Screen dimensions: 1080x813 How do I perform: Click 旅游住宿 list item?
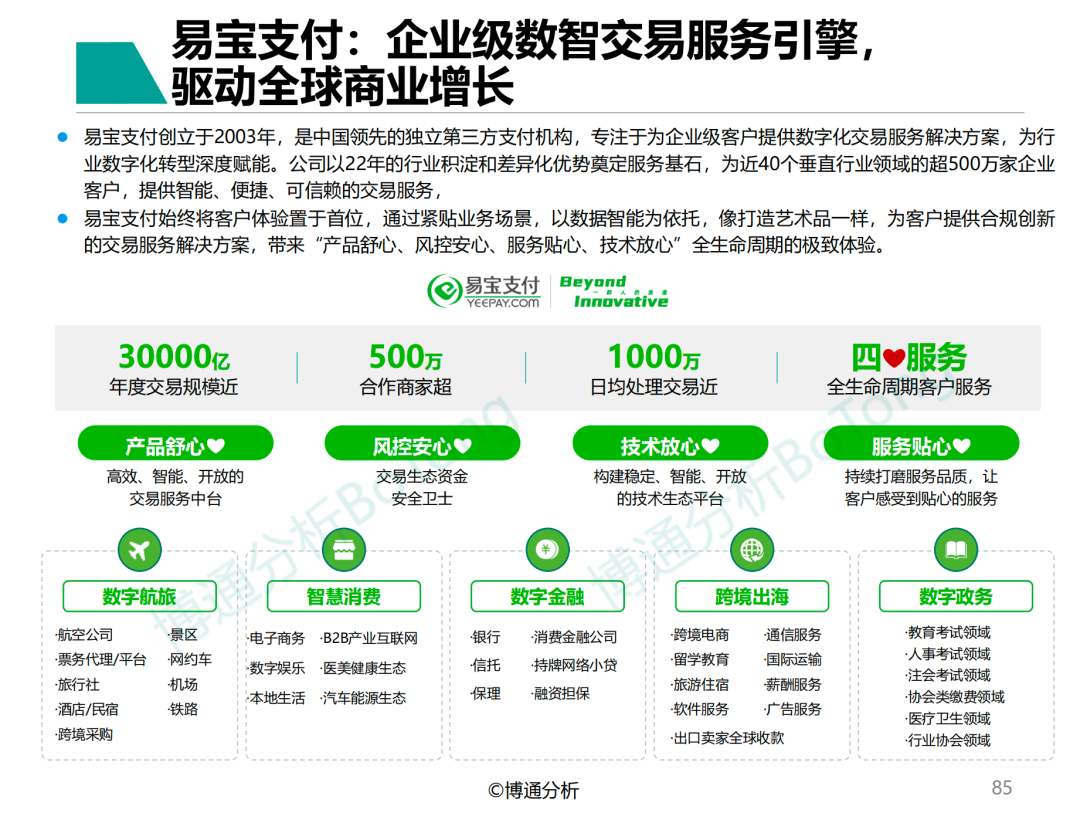[x=700, y=685]
